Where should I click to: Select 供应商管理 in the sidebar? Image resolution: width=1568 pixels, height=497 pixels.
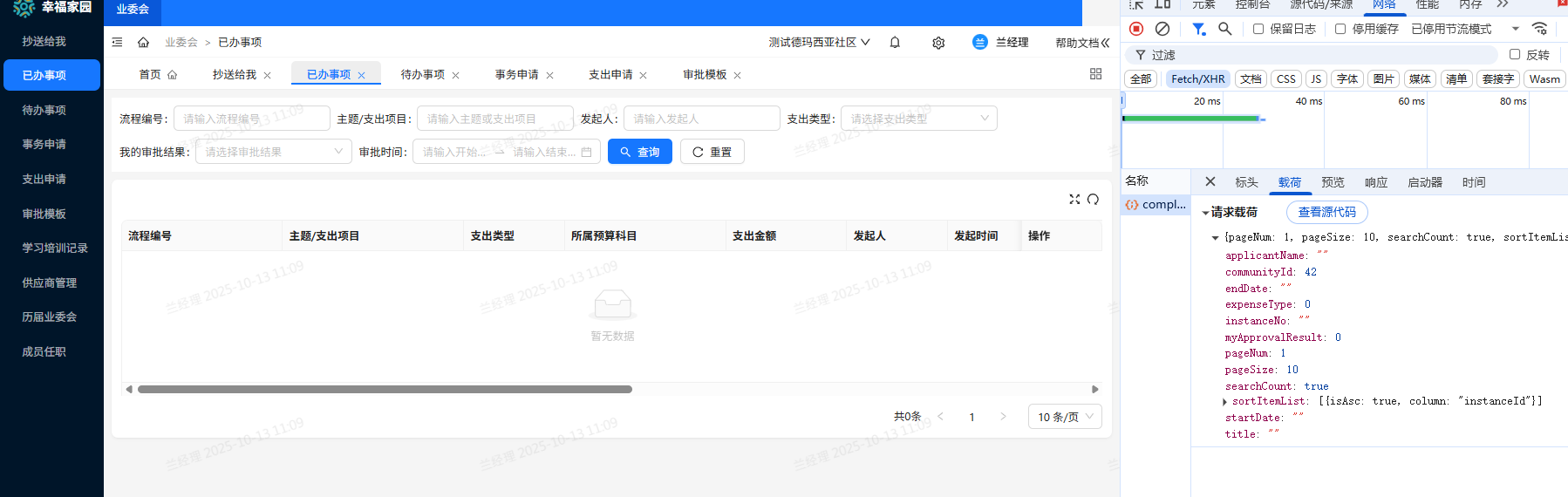tap(50, 283)
